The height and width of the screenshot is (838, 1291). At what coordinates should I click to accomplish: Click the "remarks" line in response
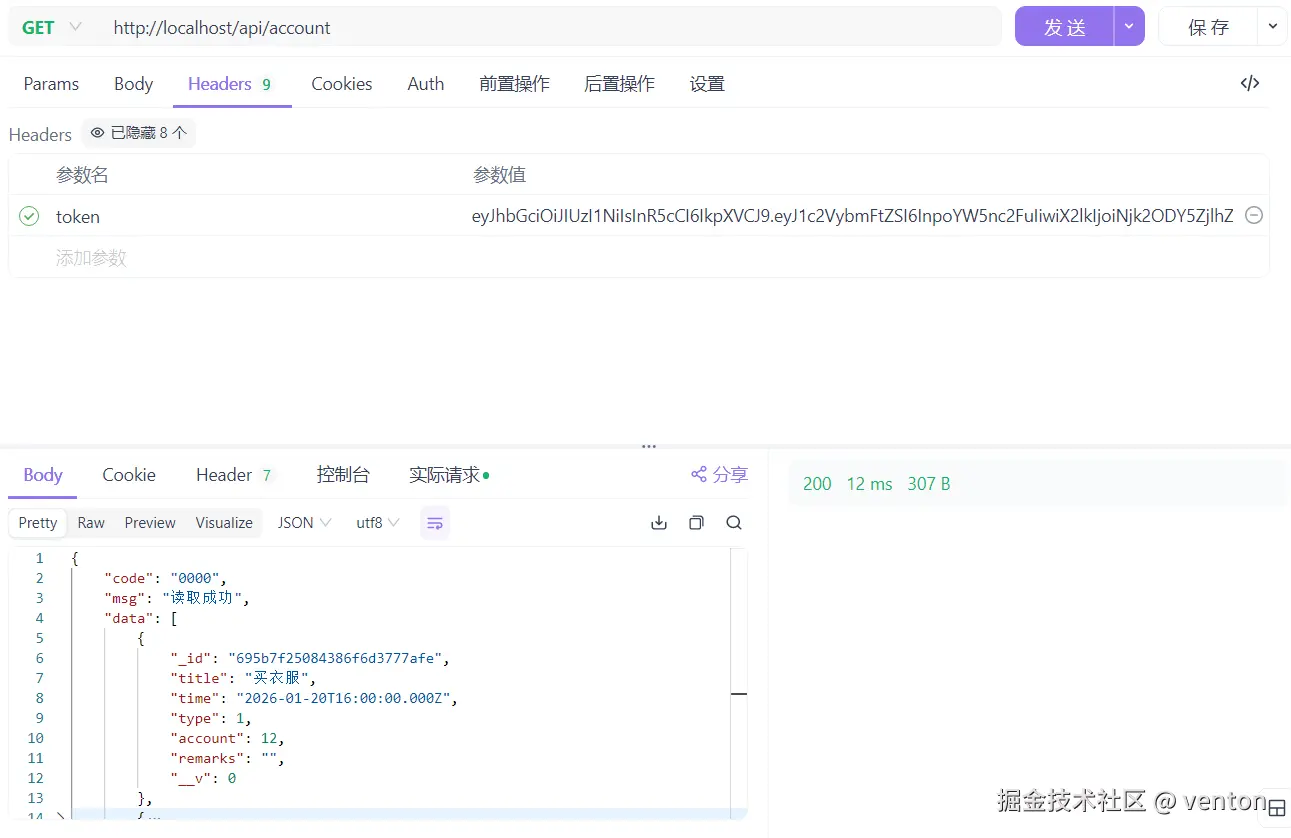pos(227,758)
